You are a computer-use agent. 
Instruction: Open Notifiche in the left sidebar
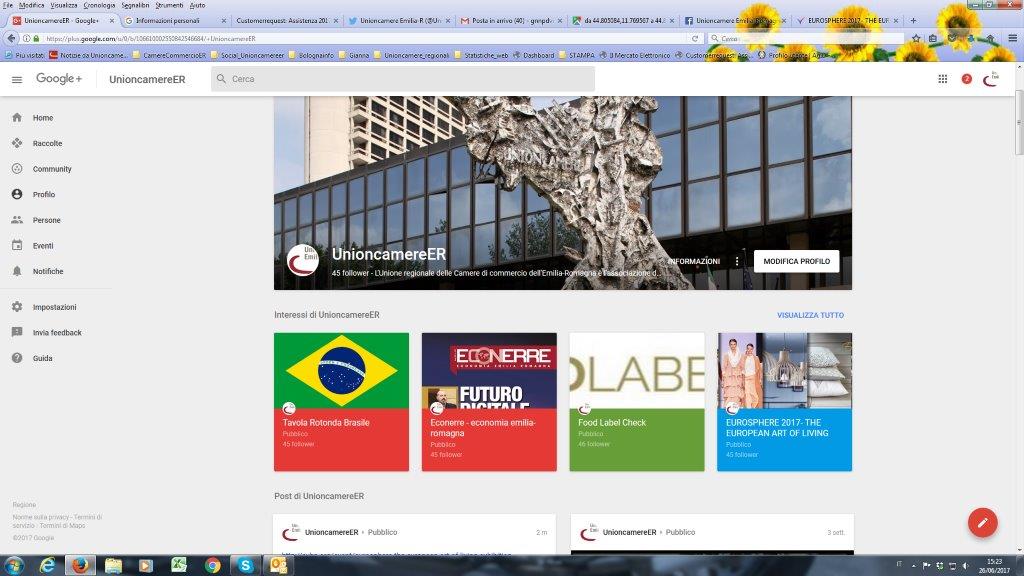47,271
